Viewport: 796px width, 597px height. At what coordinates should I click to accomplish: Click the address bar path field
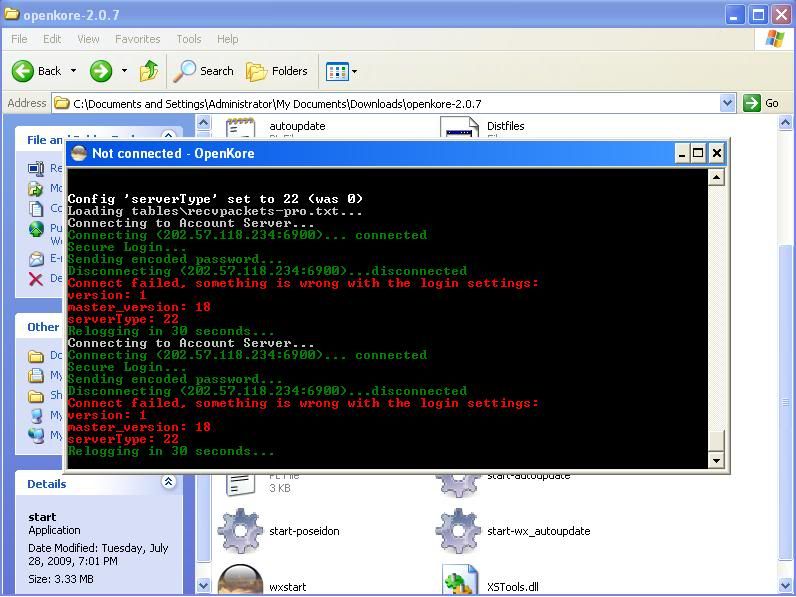coord(386,104)
